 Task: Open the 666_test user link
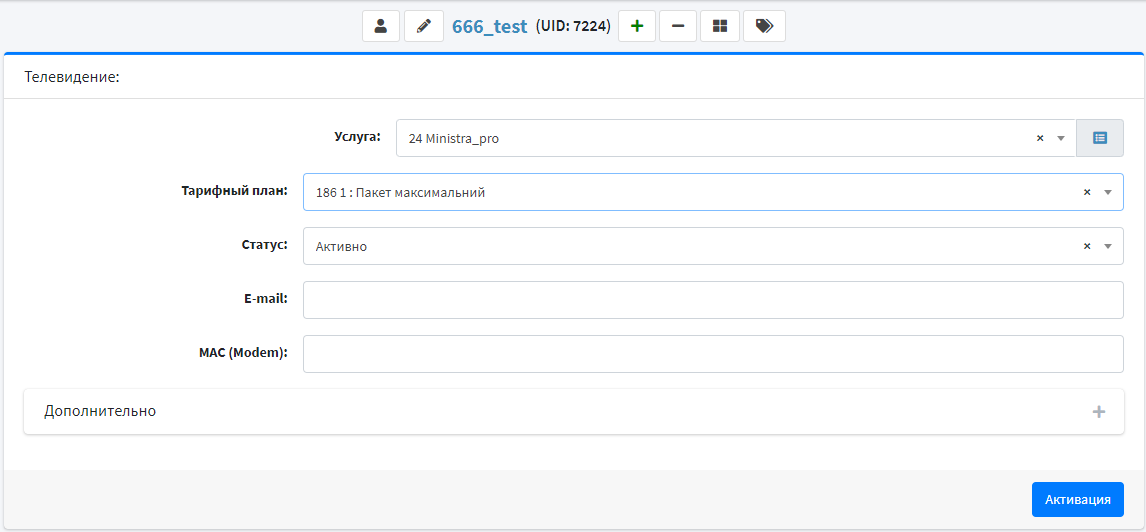489,27
